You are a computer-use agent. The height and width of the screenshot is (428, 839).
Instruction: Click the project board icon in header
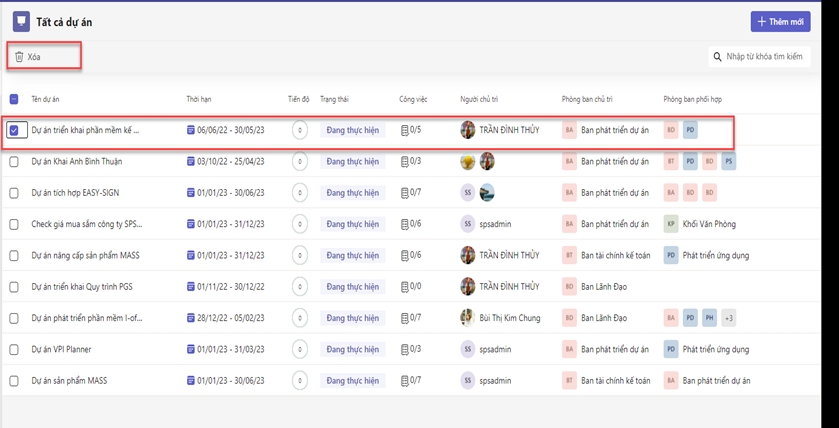pyautogui.click(x=21, y=21)
